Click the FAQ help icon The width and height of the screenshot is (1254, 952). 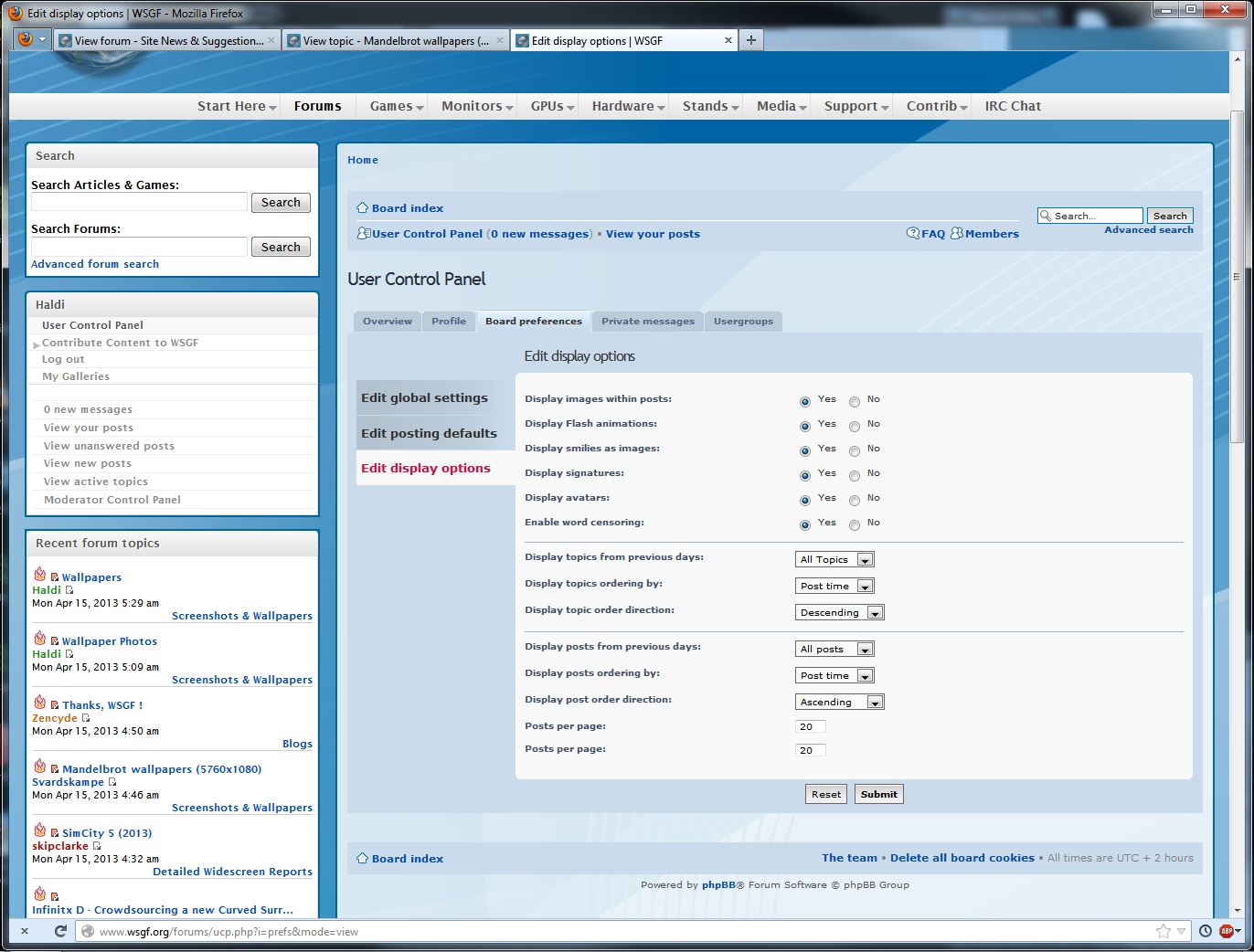coord(913,233)
